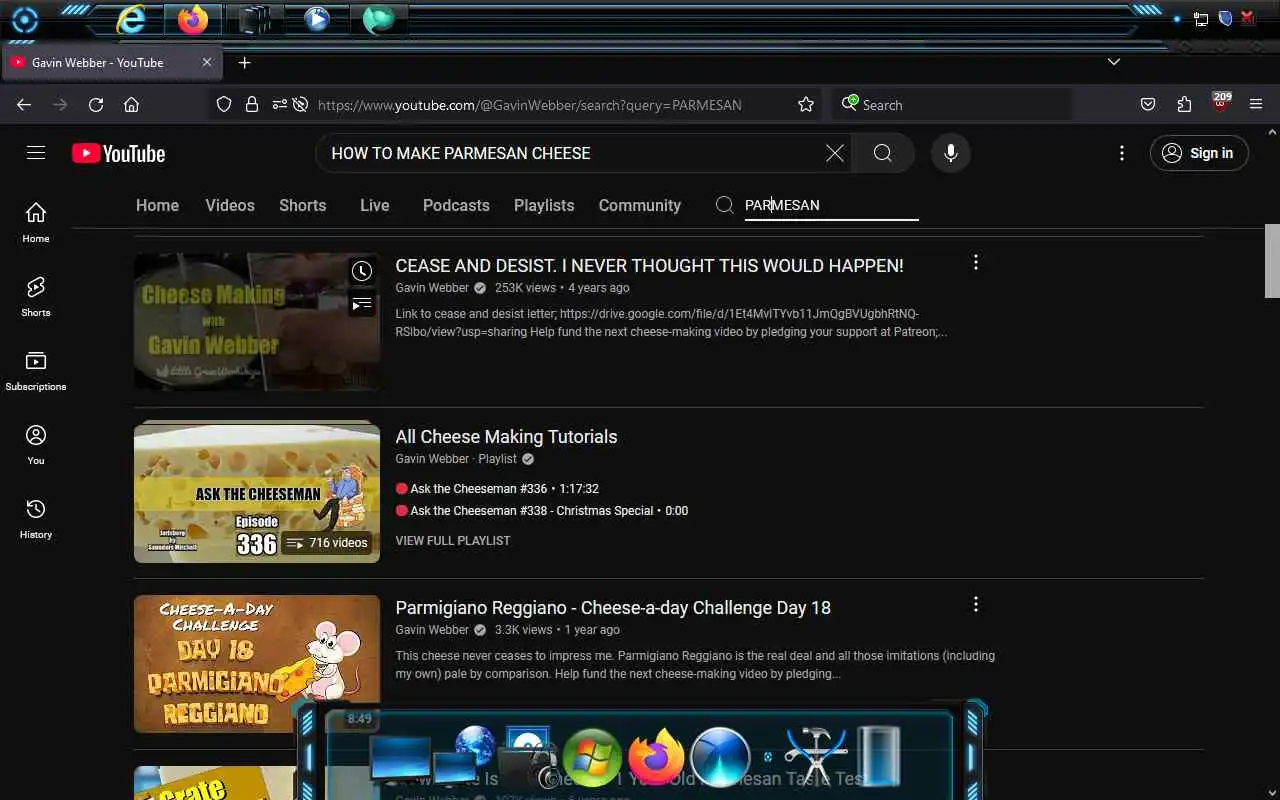Open hammer and wrench tools dock icon
The width and height of the screenshot is (1280, 800).
pyautogui.click(x=815, y=757)
